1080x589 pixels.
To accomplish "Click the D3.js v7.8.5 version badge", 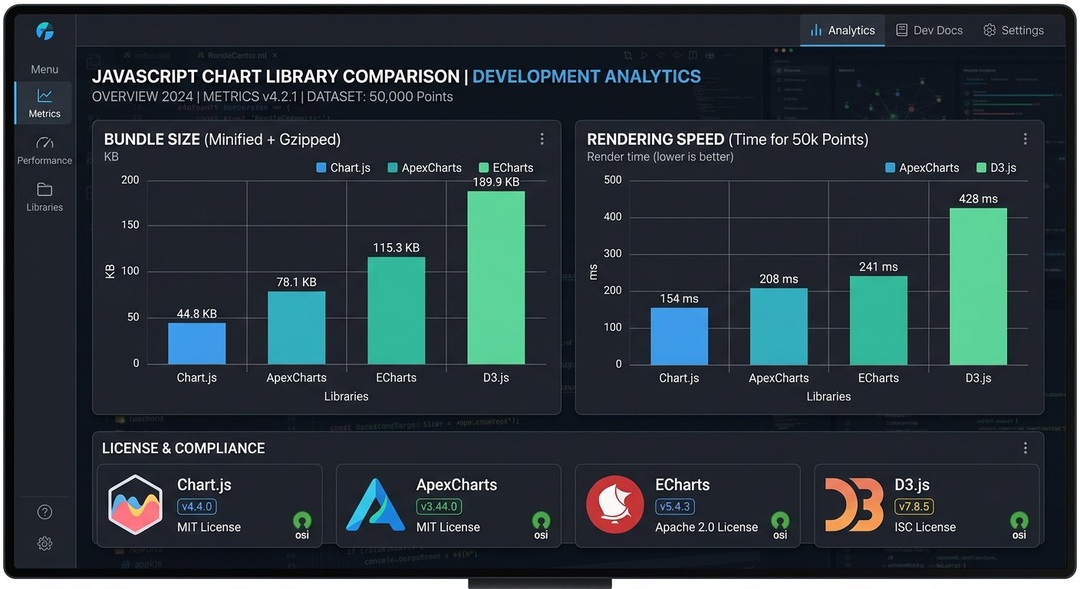I will pos(914,506).
